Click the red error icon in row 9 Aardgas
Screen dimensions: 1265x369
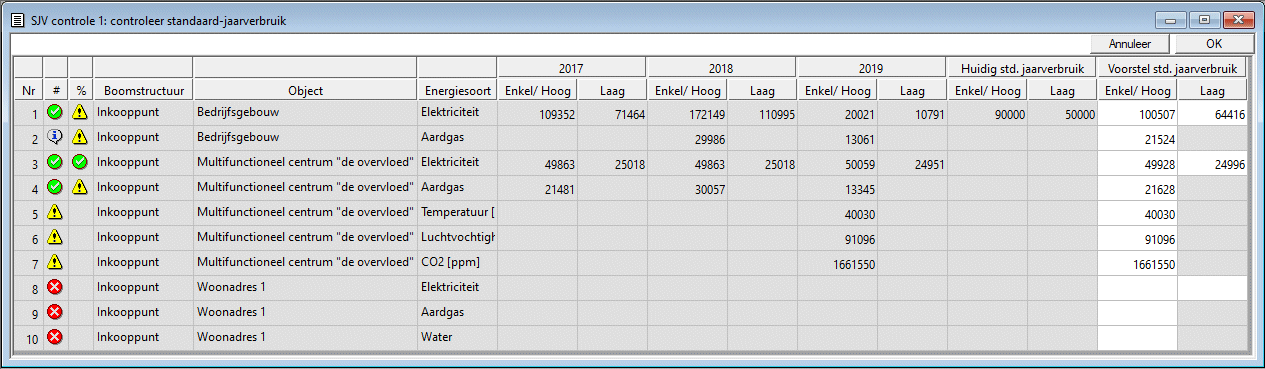[55, 312]
